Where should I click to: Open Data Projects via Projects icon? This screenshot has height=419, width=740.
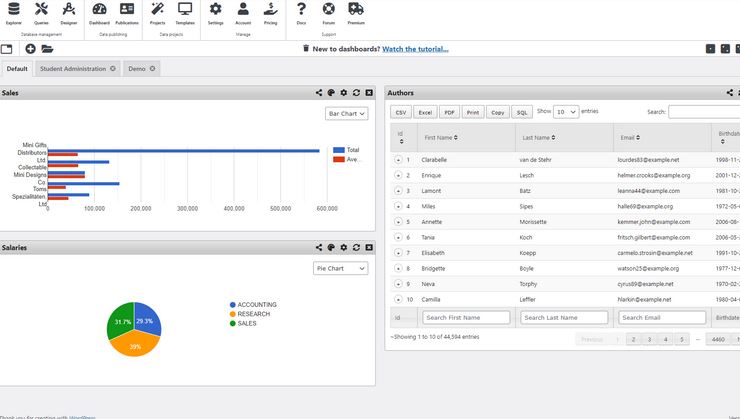coord(158,13)
